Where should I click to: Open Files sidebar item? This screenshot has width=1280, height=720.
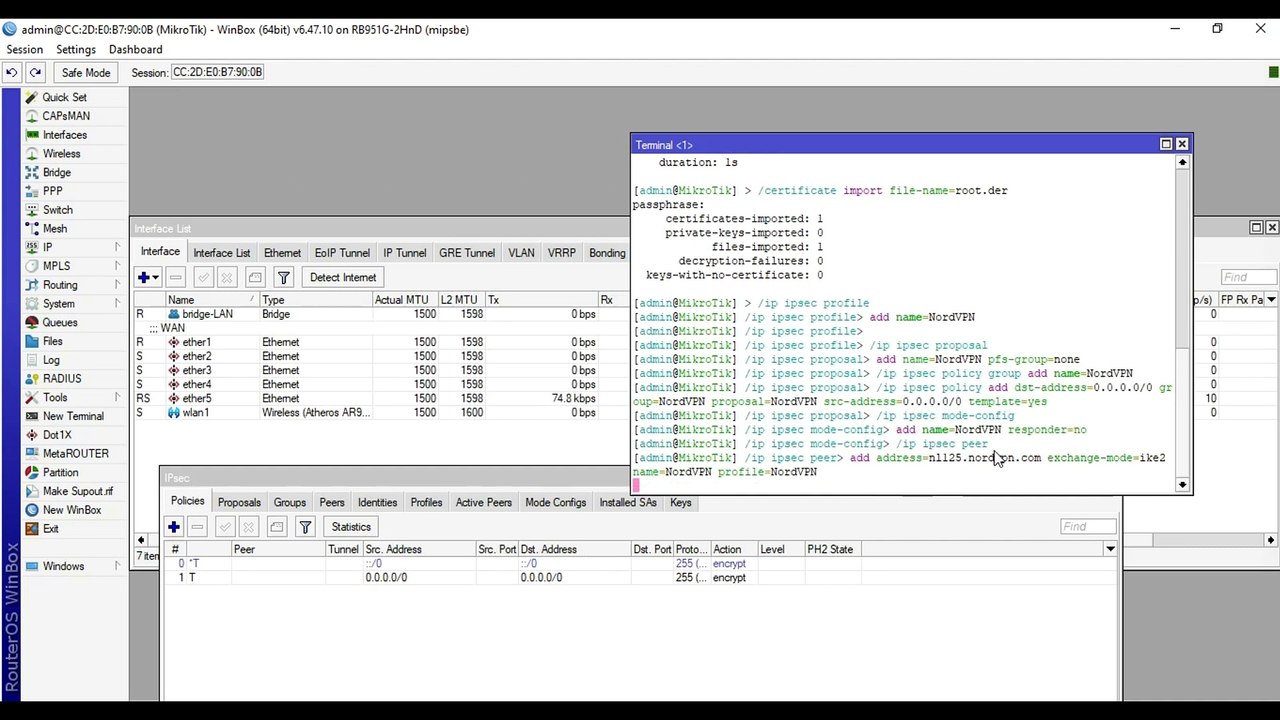coord(52,341)
